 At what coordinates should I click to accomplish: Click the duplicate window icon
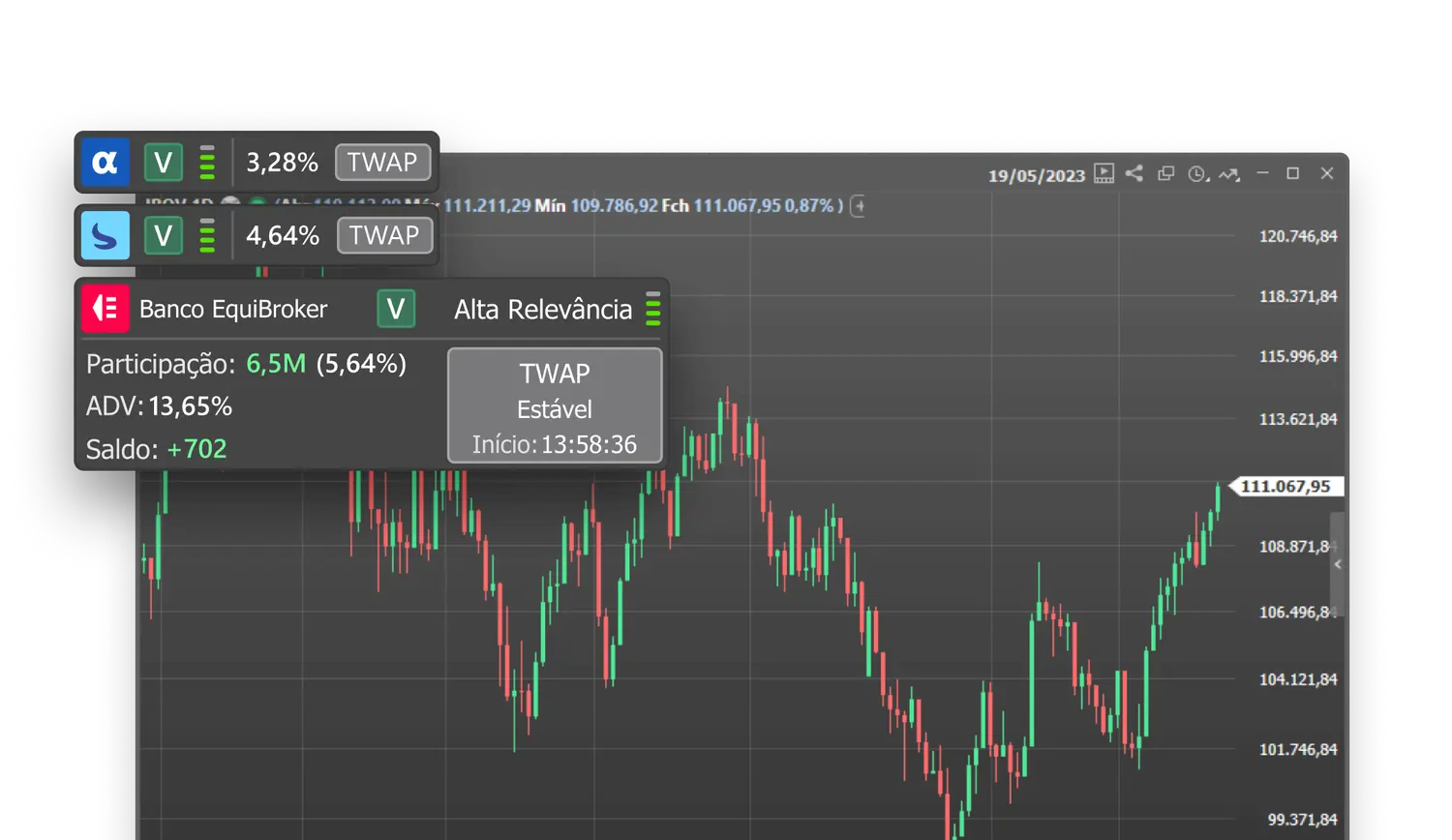[x=1166, y=174]
